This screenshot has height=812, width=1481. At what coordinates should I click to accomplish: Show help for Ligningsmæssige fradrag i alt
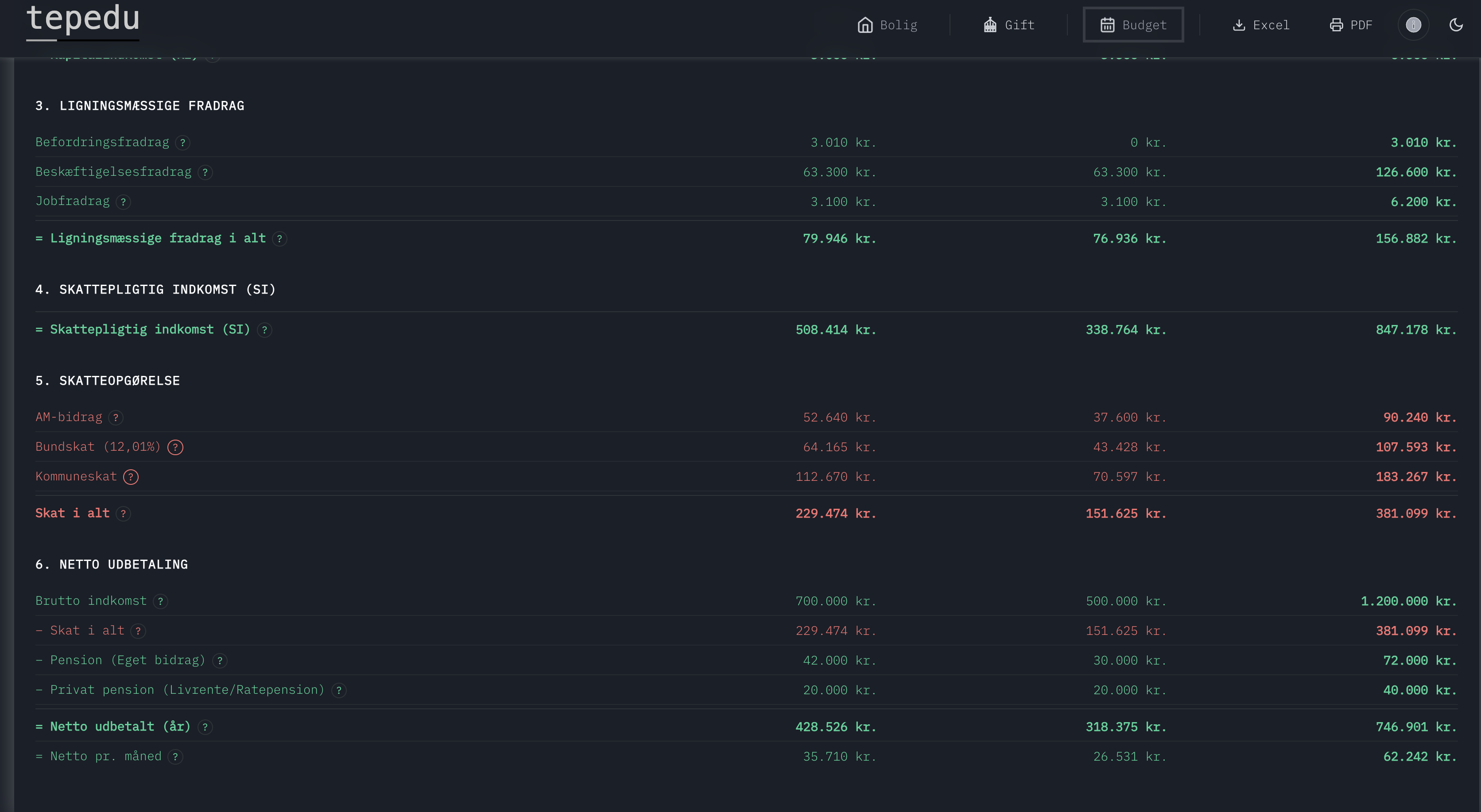click(x=279, y=239)
